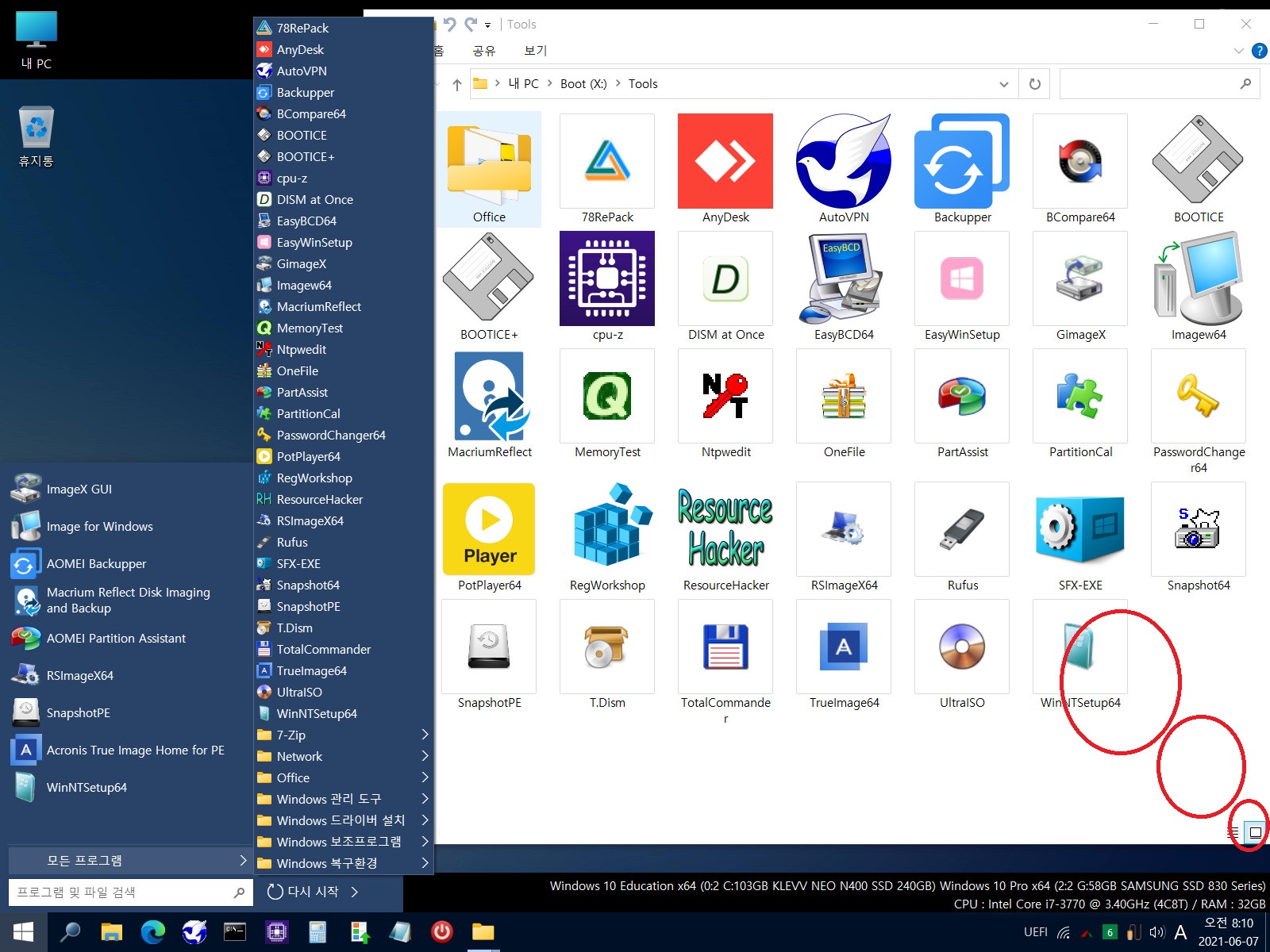Viewport: 1270px width, 952px height.
Task: Click 다시 시작 restart button
Action: click(304, 892)
